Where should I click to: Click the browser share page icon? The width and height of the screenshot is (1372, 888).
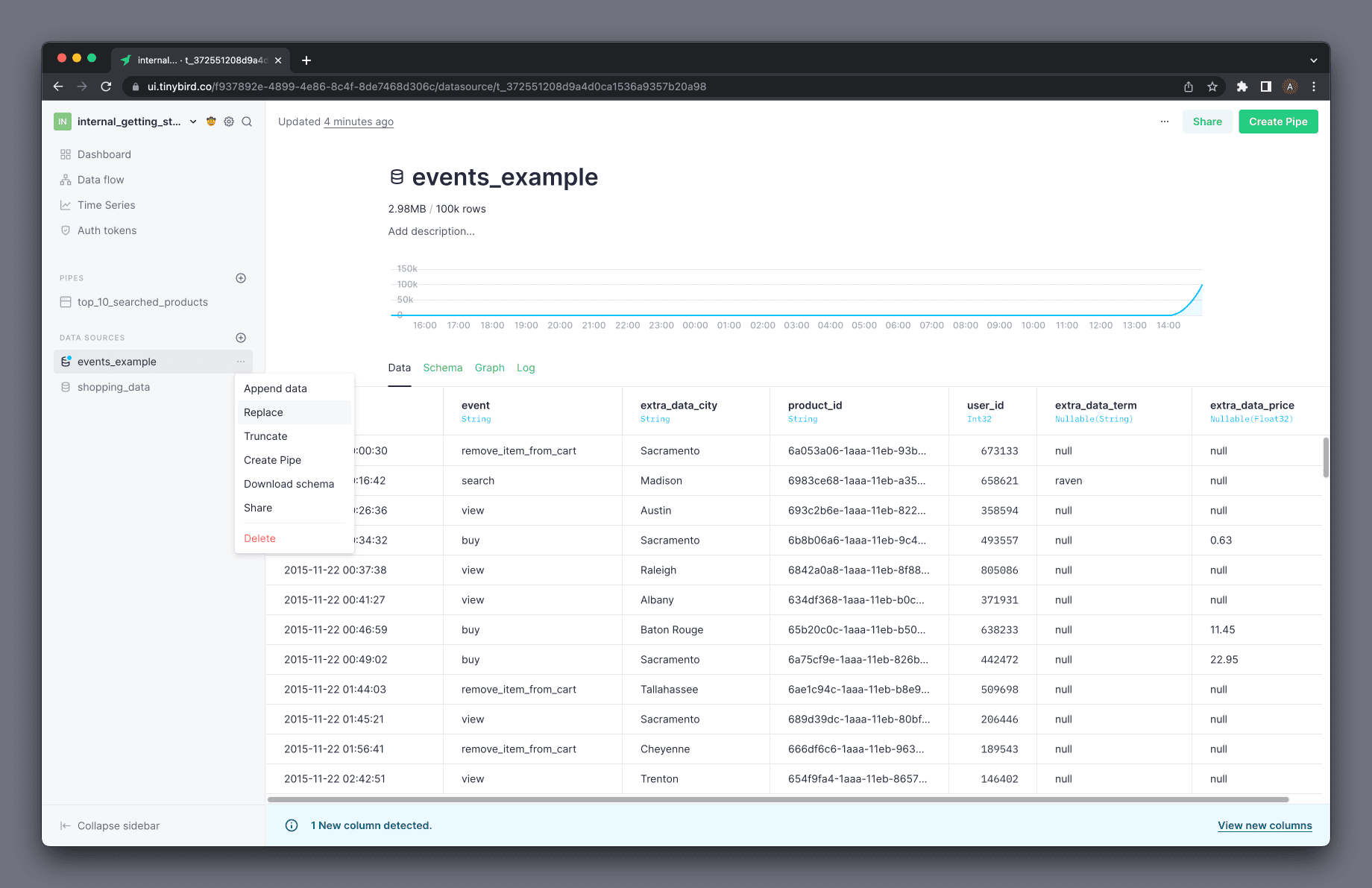tap(1189, 86)
